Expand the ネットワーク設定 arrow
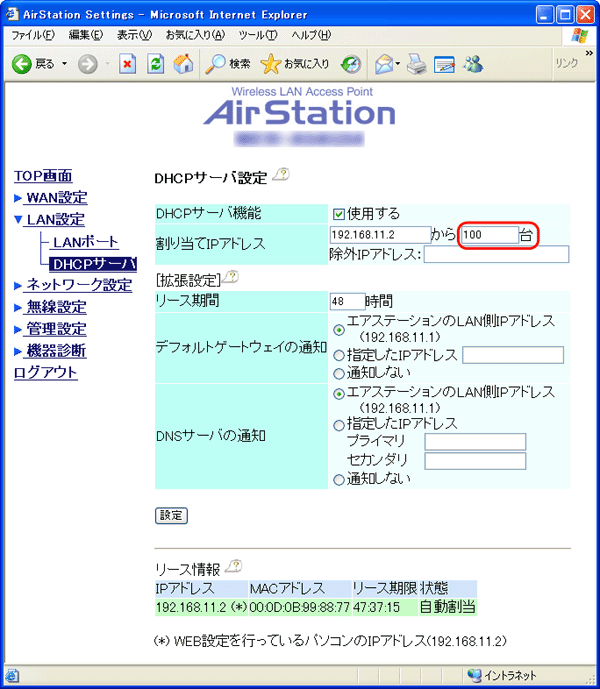600x689 pixels. point(18,286)
